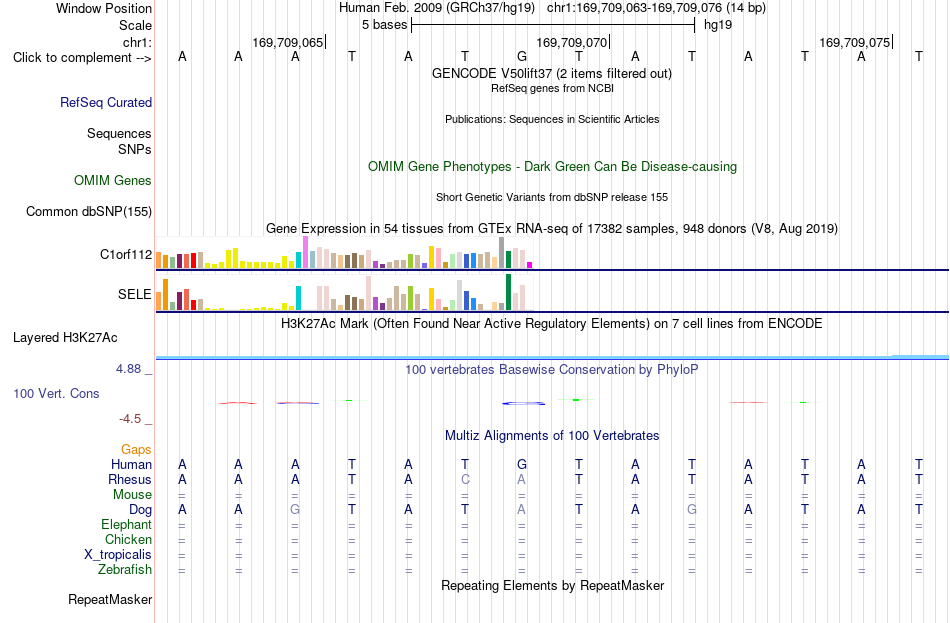Viewport: 950px width, 623px height.
Task: Click the G base in the Human alignment row
Action: coord(522,465)
